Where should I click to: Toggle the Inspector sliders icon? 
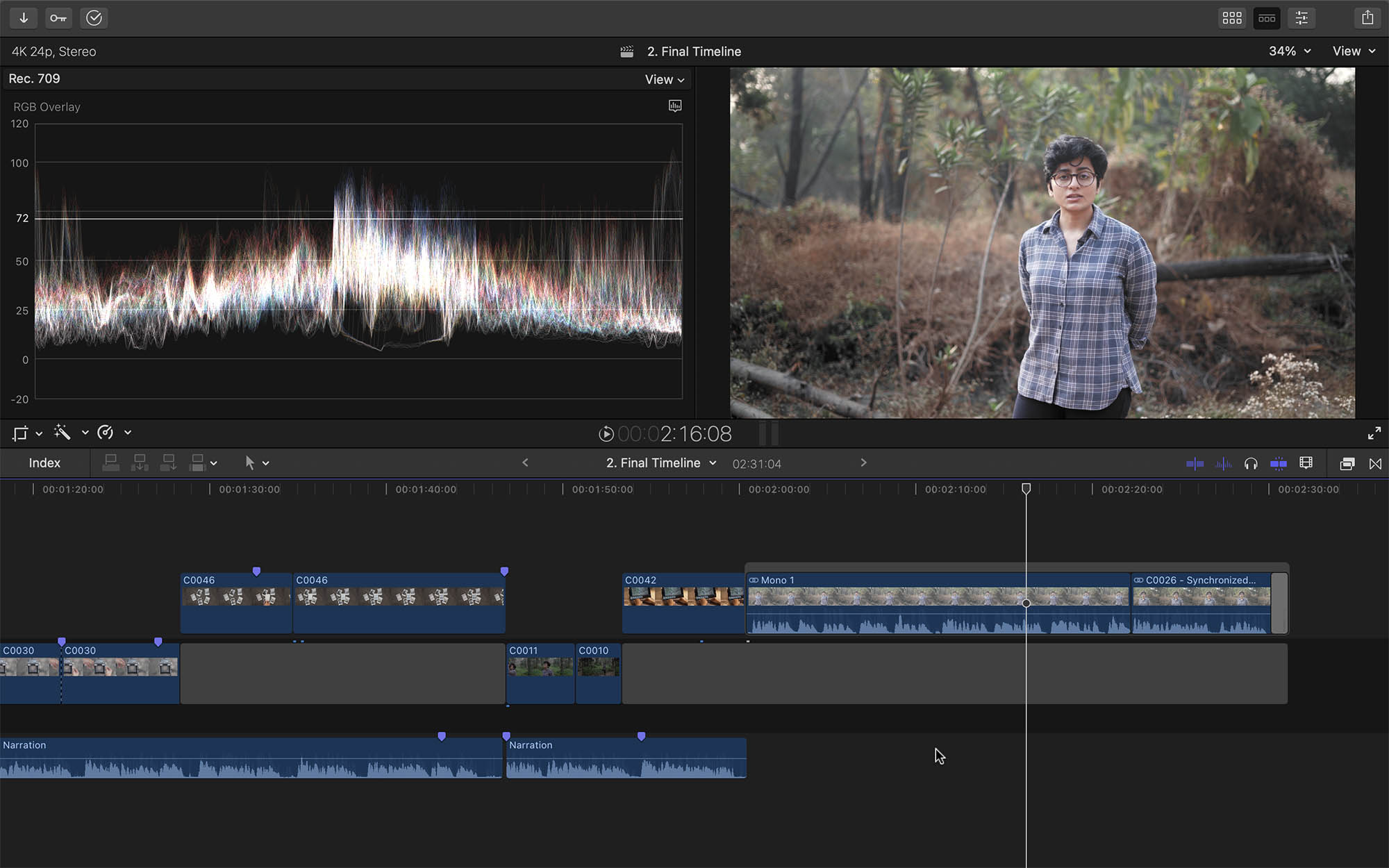(1301, 18)
